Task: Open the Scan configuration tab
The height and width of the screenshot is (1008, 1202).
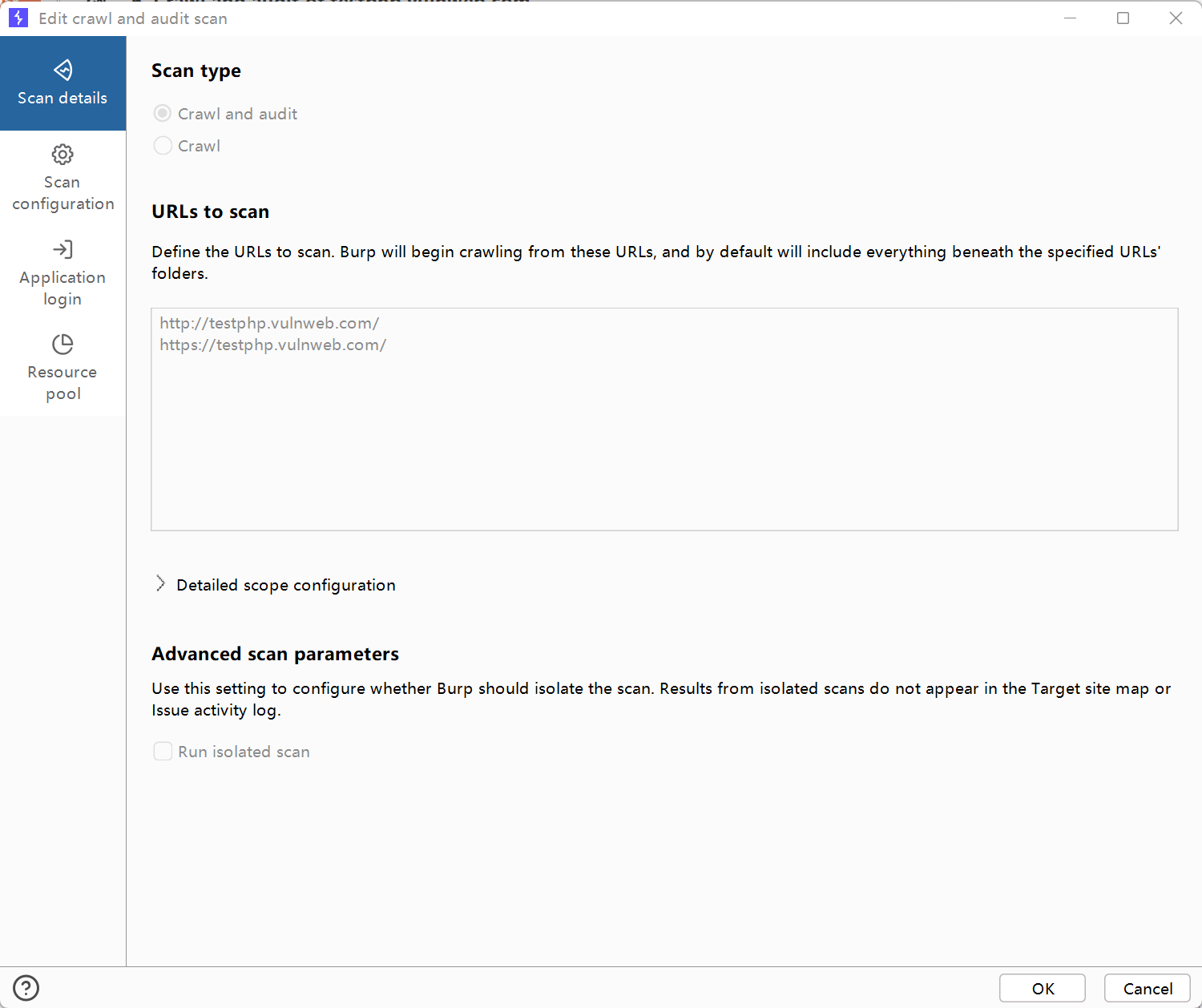Action: click(x=63, y=178)
